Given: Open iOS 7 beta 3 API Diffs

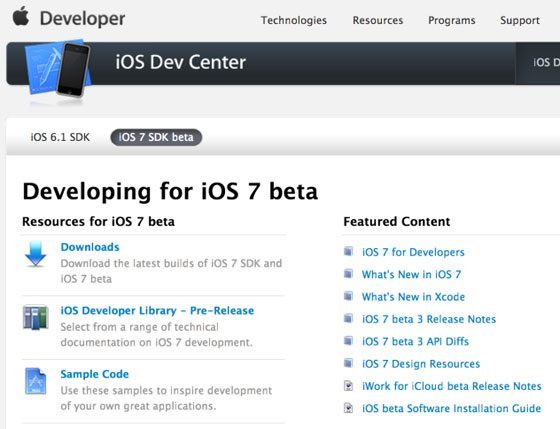Looking at the screenshot, I should tap(415, 341).
